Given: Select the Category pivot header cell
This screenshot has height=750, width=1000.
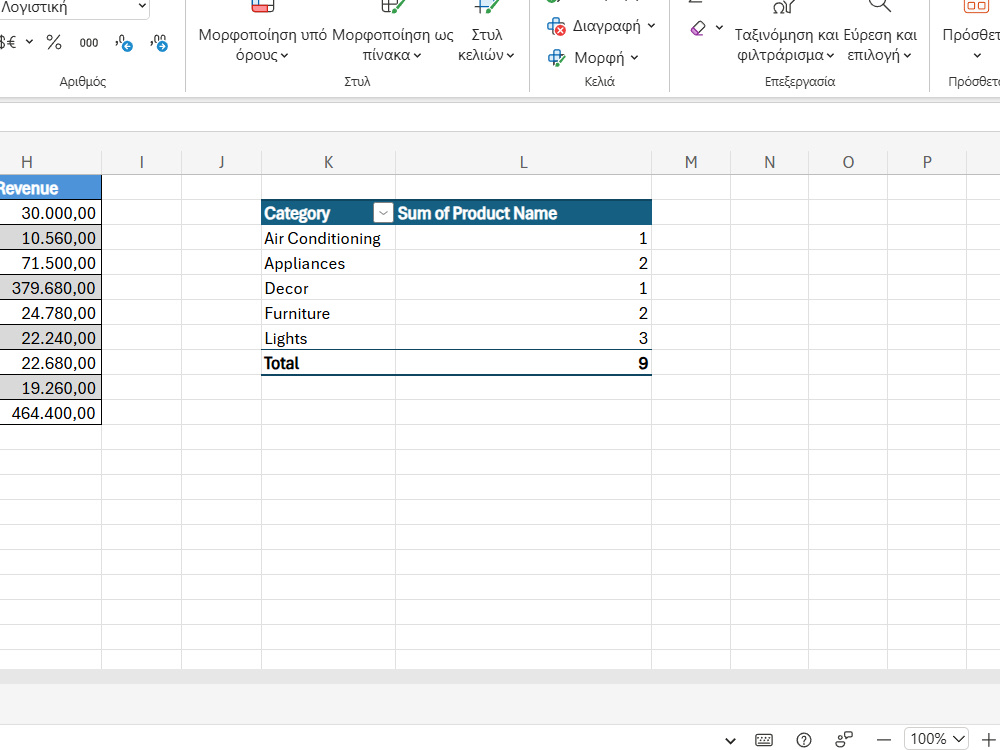Looking at the screenshot, I should click(328, 212).
